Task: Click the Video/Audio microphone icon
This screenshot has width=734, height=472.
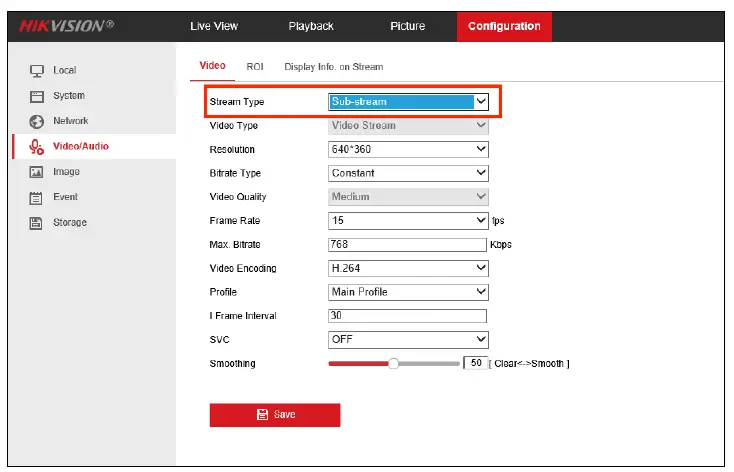Action: pos(37,147)
